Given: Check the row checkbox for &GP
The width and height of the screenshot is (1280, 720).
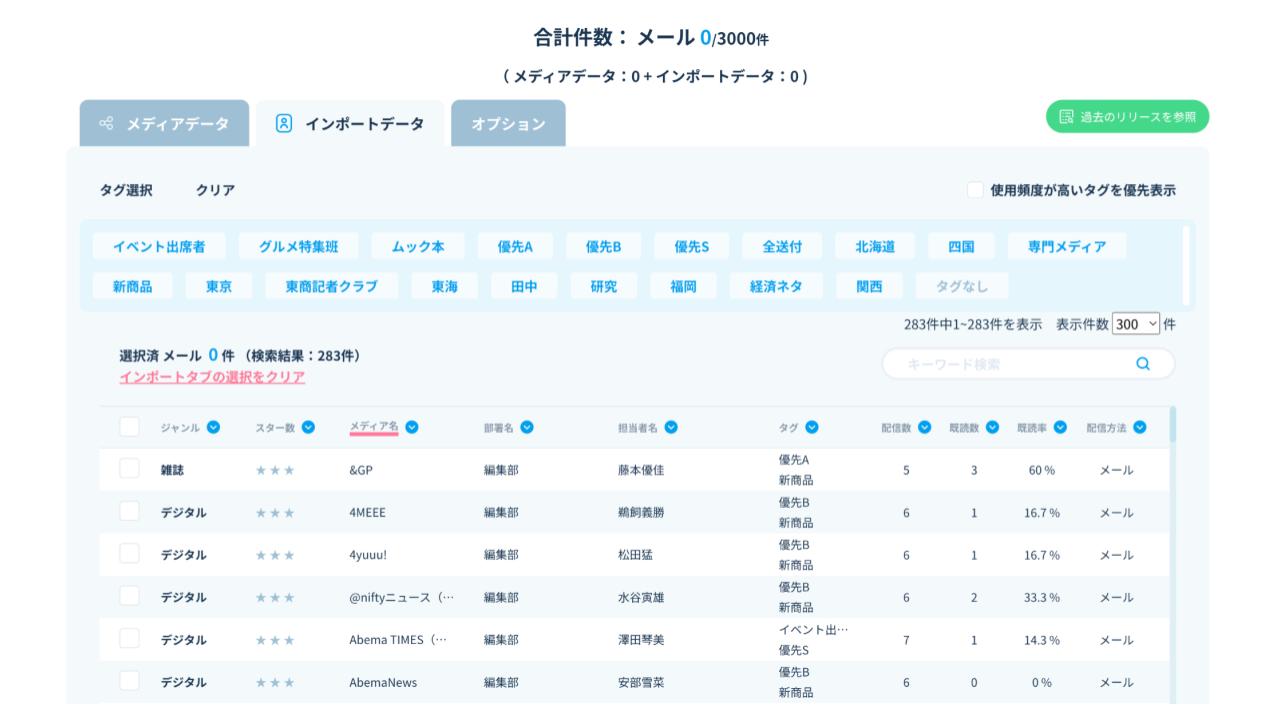Looking at the screenshot, I should pyautogui.click(x=129, y=469).
